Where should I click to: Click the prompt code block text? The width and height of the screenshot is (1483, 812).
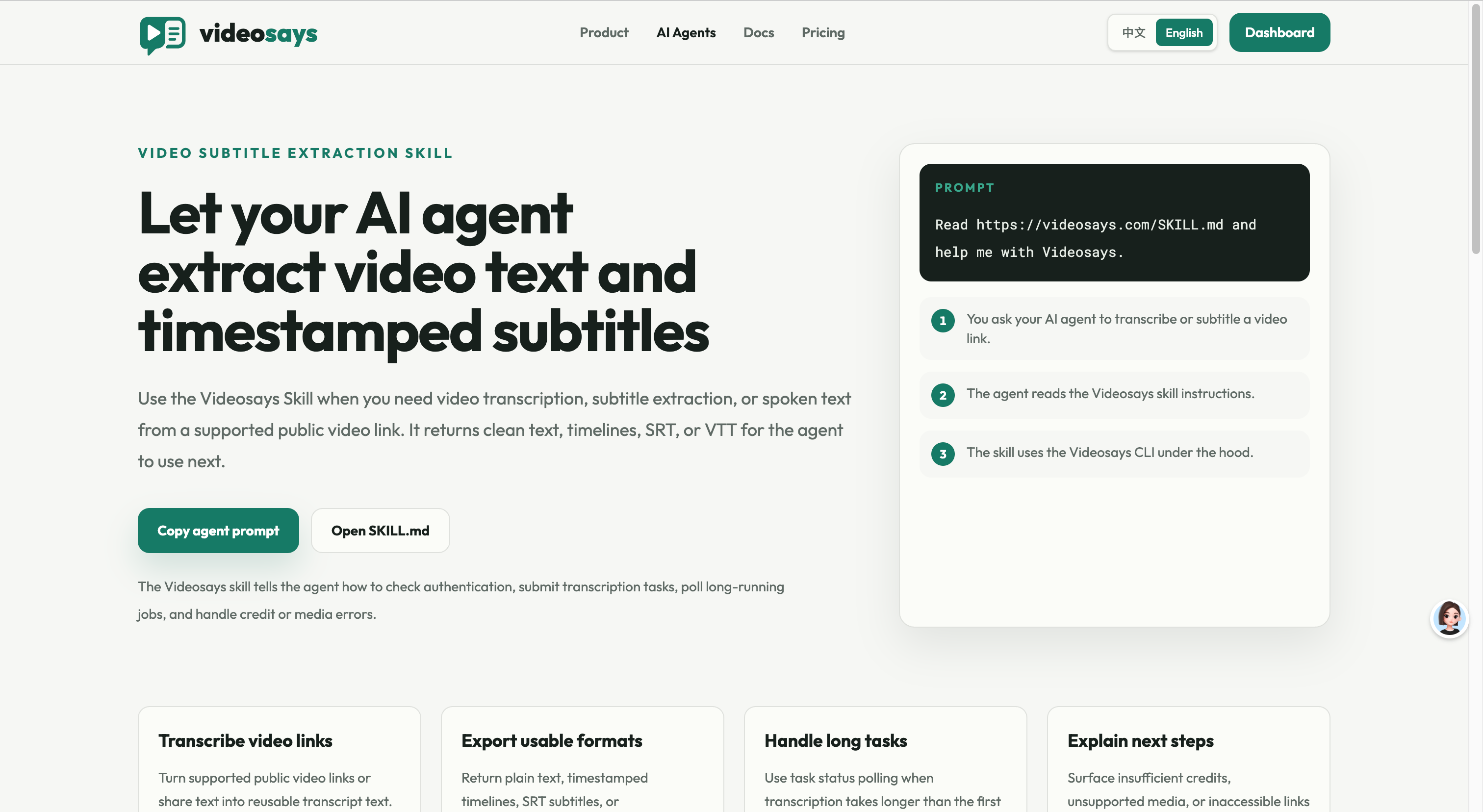click(1095, 238)
